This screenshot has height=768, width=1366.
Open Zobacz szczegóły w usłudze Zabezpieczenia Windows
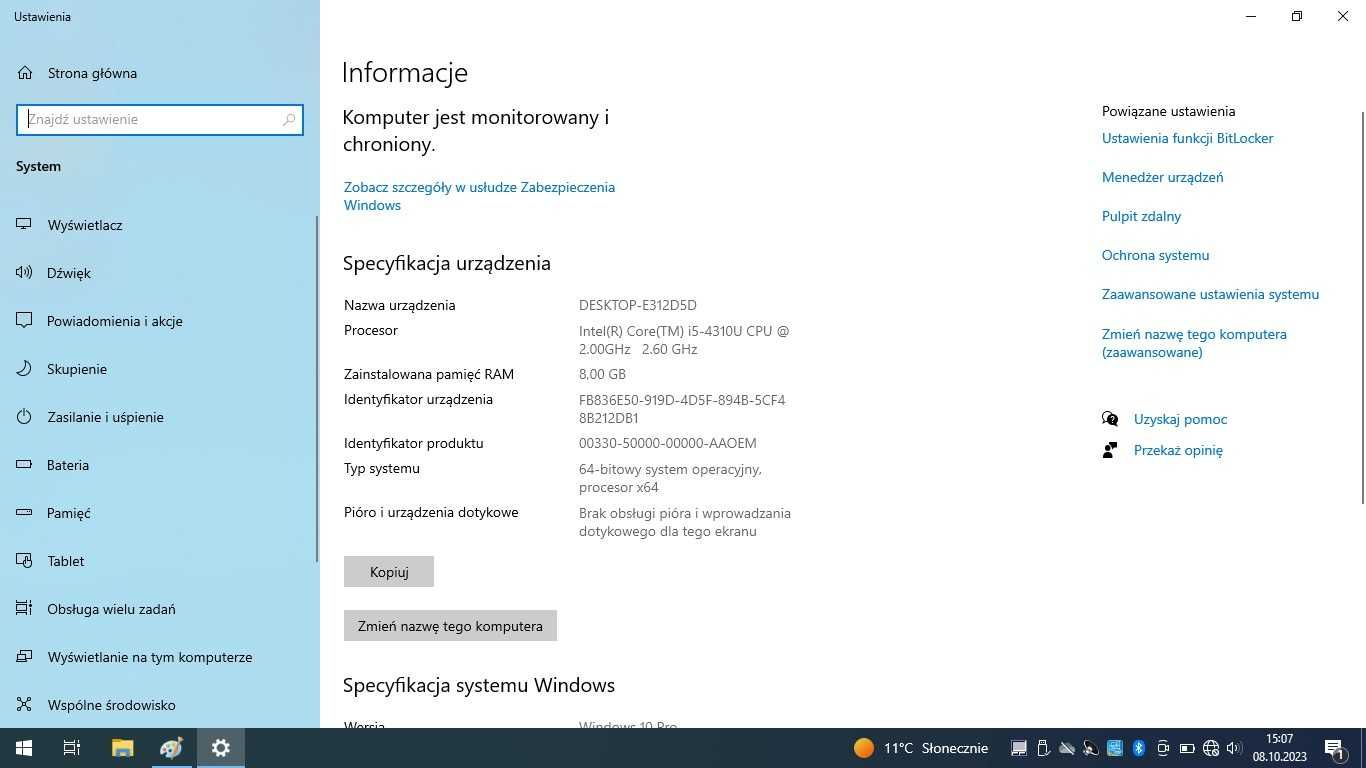click(x=479, y=196)
